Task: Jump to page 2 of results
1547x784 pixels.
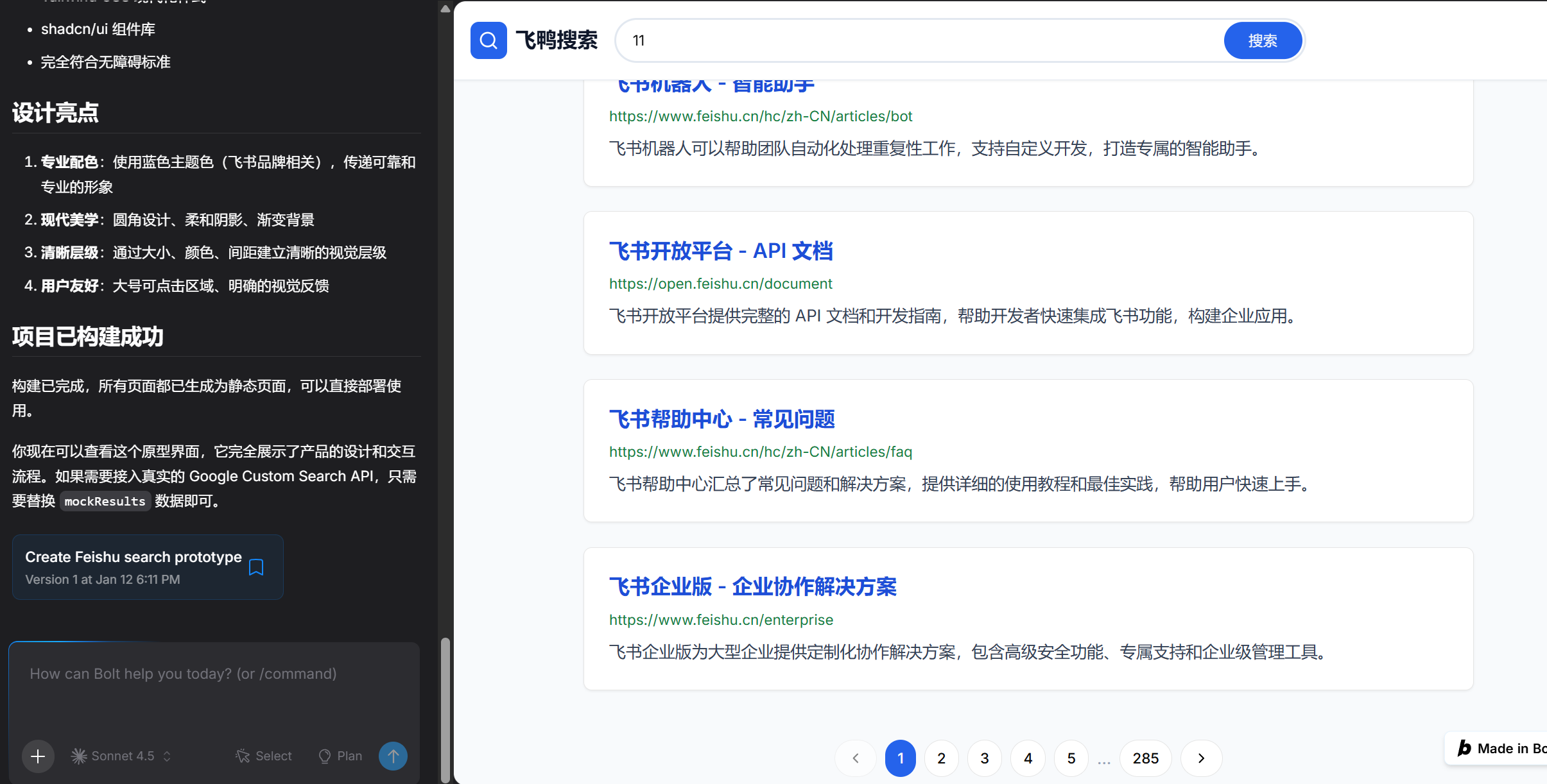Action: tap(941, 758)
